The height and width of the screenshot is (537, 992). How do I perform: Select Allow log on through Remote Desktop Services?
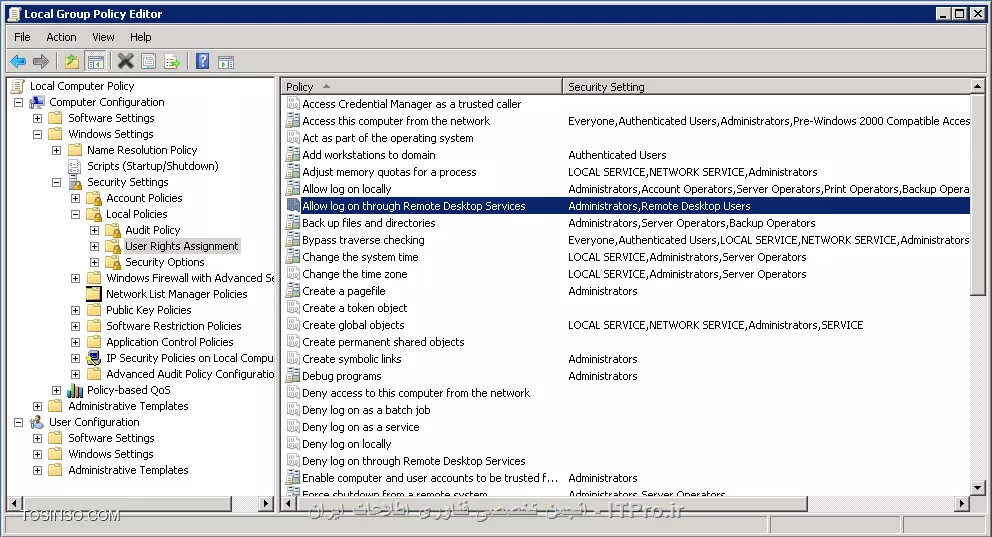(414, 206)
